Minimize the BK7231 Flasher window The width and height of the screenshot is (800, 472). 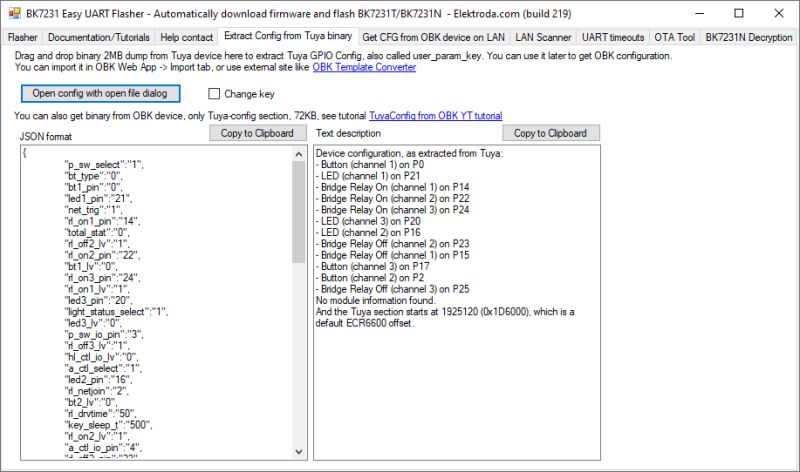coord(699,14)
